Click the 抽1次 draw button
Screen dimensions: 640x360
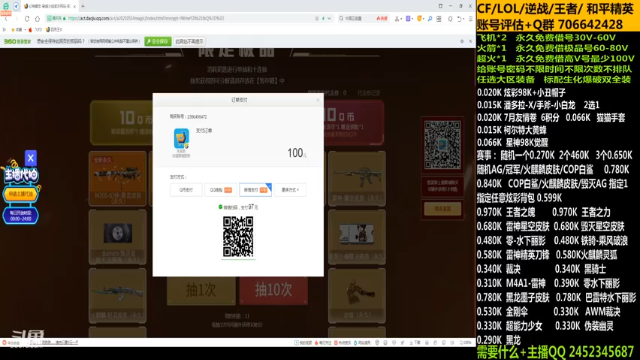tap(201, 290)
